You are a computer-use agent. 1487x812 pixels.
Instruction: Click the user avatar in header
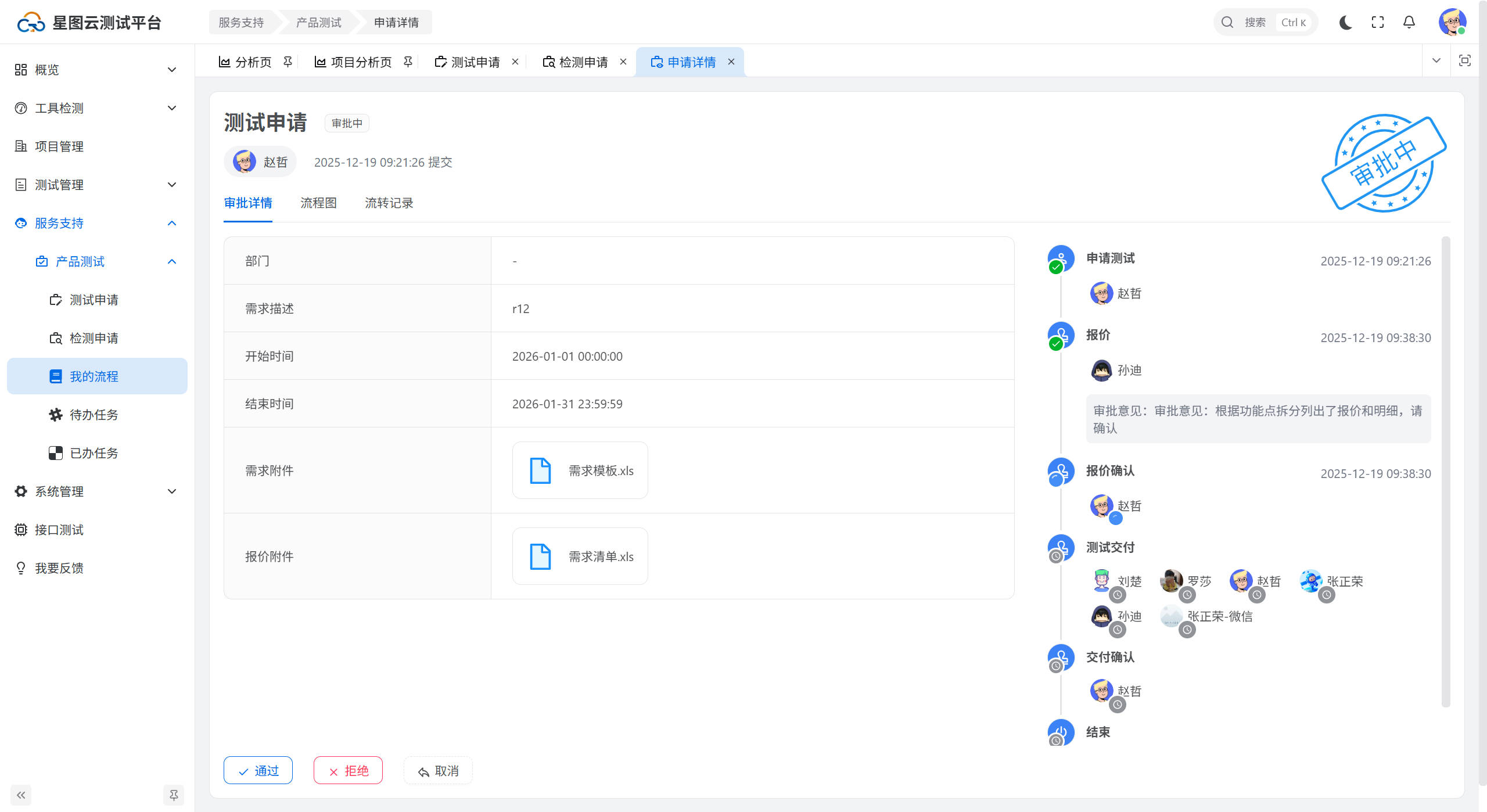click(x=1452, y=22)
